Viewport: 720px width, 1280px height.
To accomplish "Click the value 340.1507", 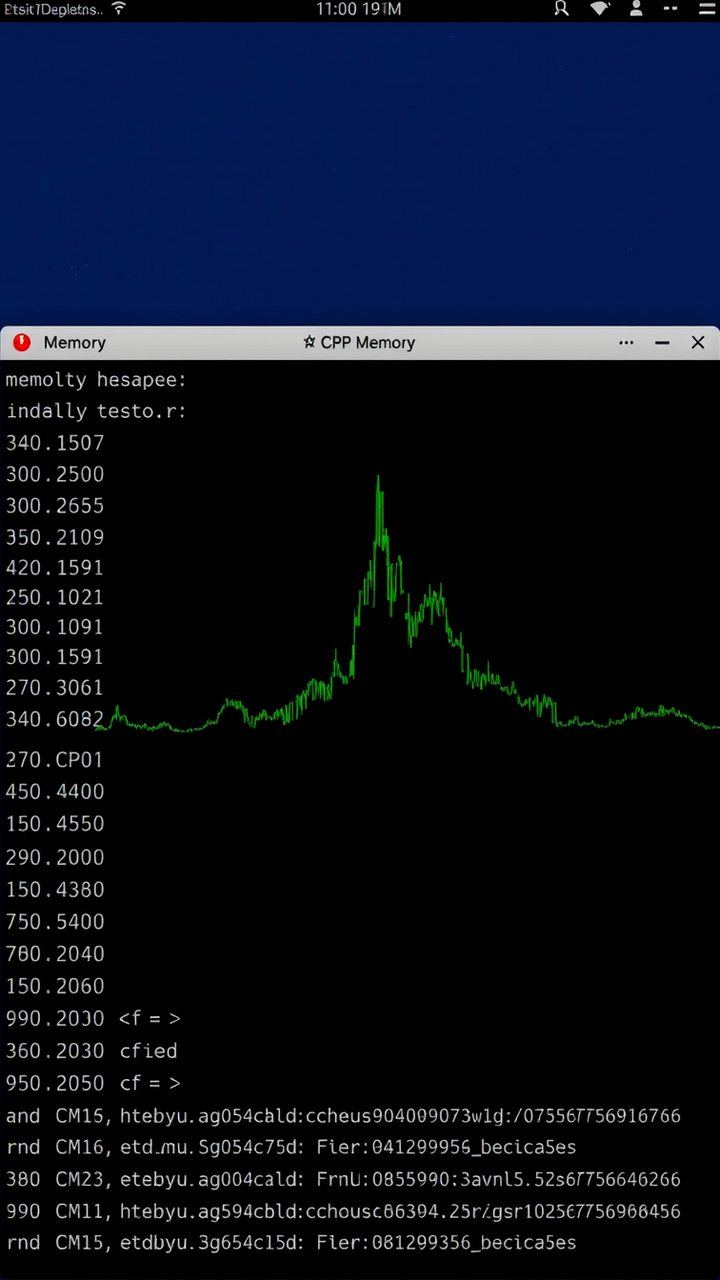I will click(55, 443).
